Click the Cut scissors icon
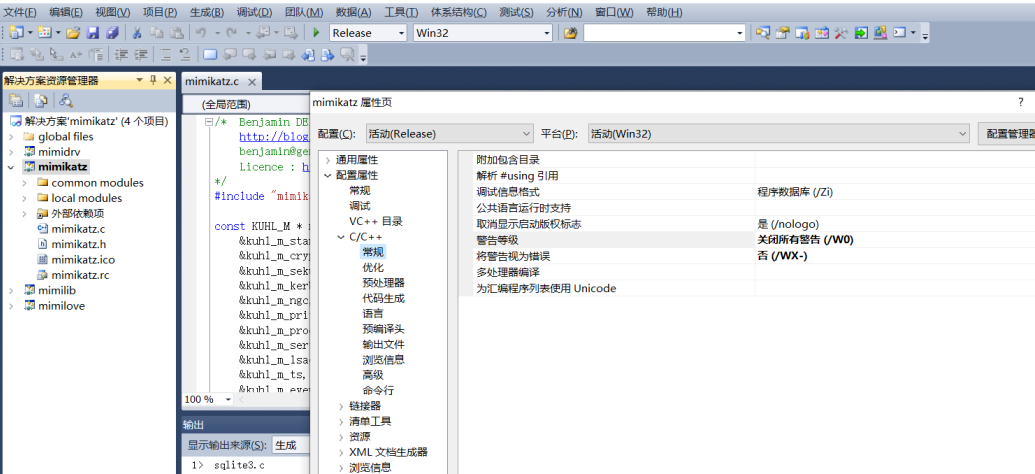Viewport: 1035px width, 474px height. click(x=137, y=32)
